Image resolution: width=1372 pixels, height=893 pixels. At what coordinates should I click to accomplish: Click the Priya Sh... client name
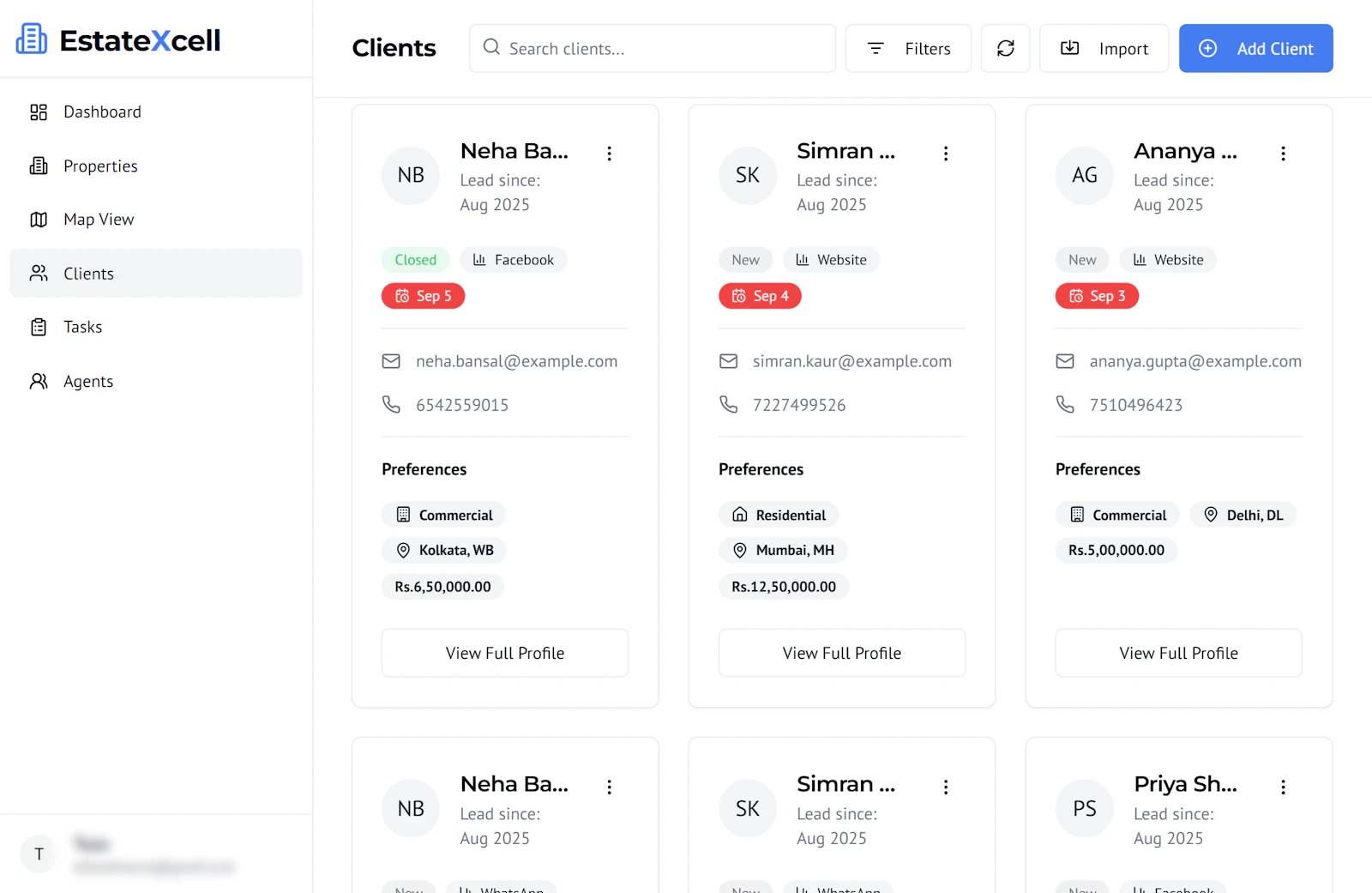(x=1185, y=784)
